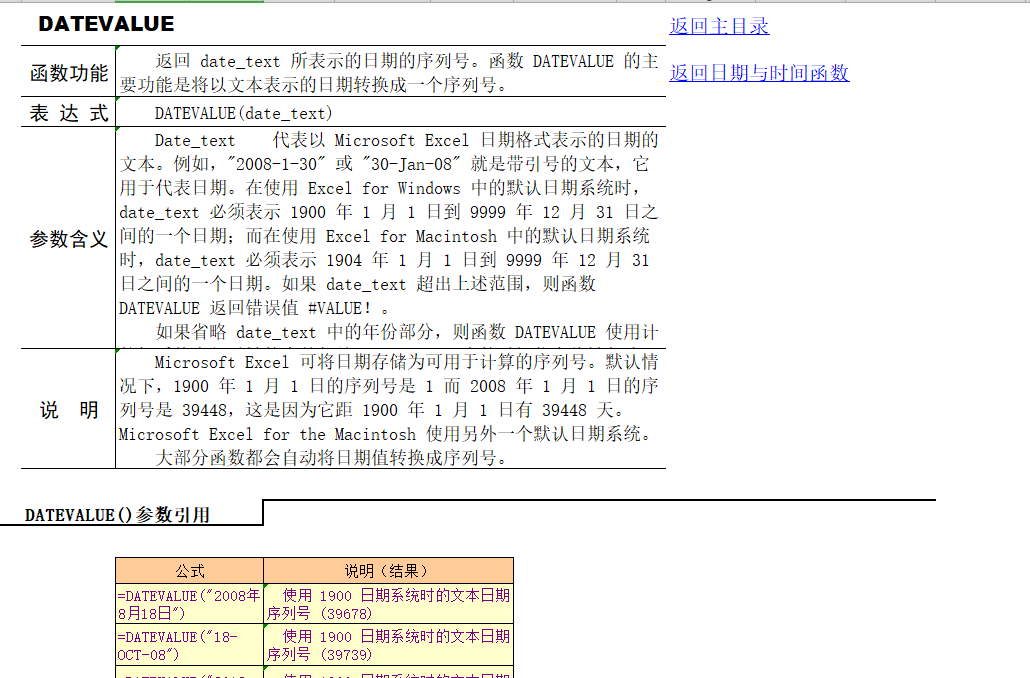This screenshot has height=678, width=1030.
Task: Click the cell containing serial number 39739
Action: click(x=388, y=643)
